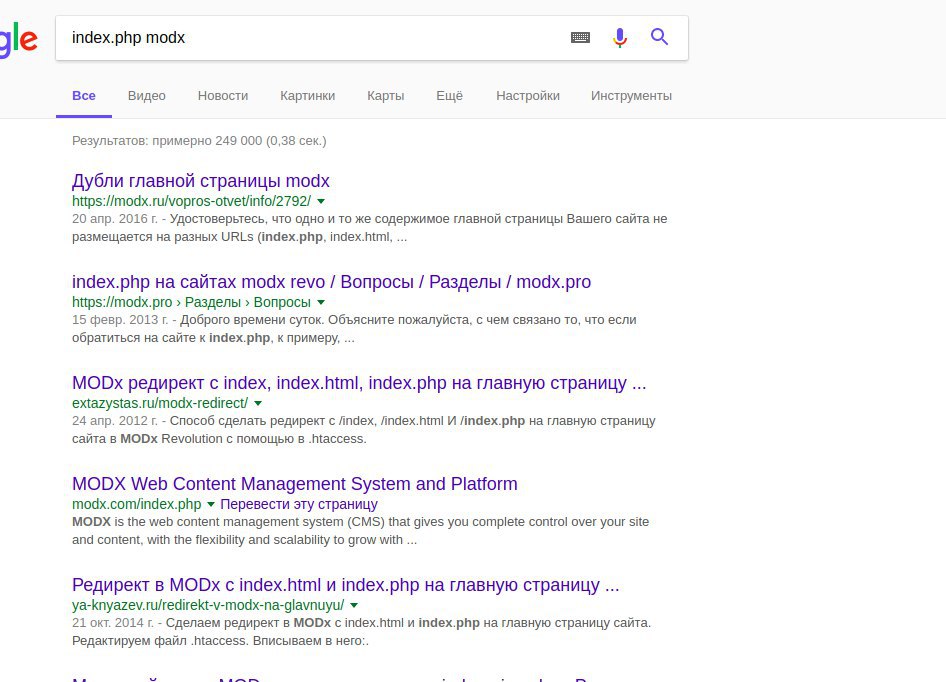This screenshot has width=946, height=682.
Task: Open the on-screen keyboard icon
Action: click(x=580, y=37)
